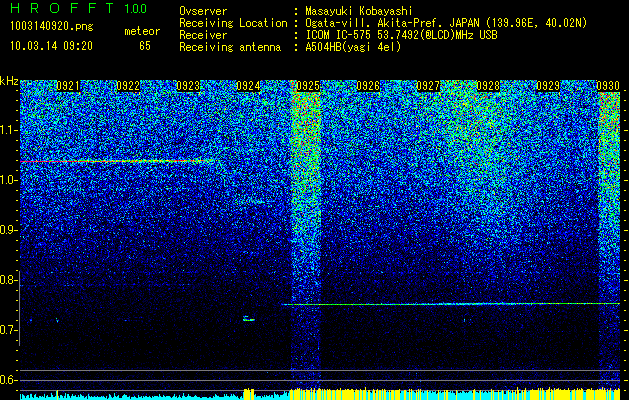The image size is (629, 400).
Task: Click the green carrier line near 0.75 kHz
Action: point(451,304)
